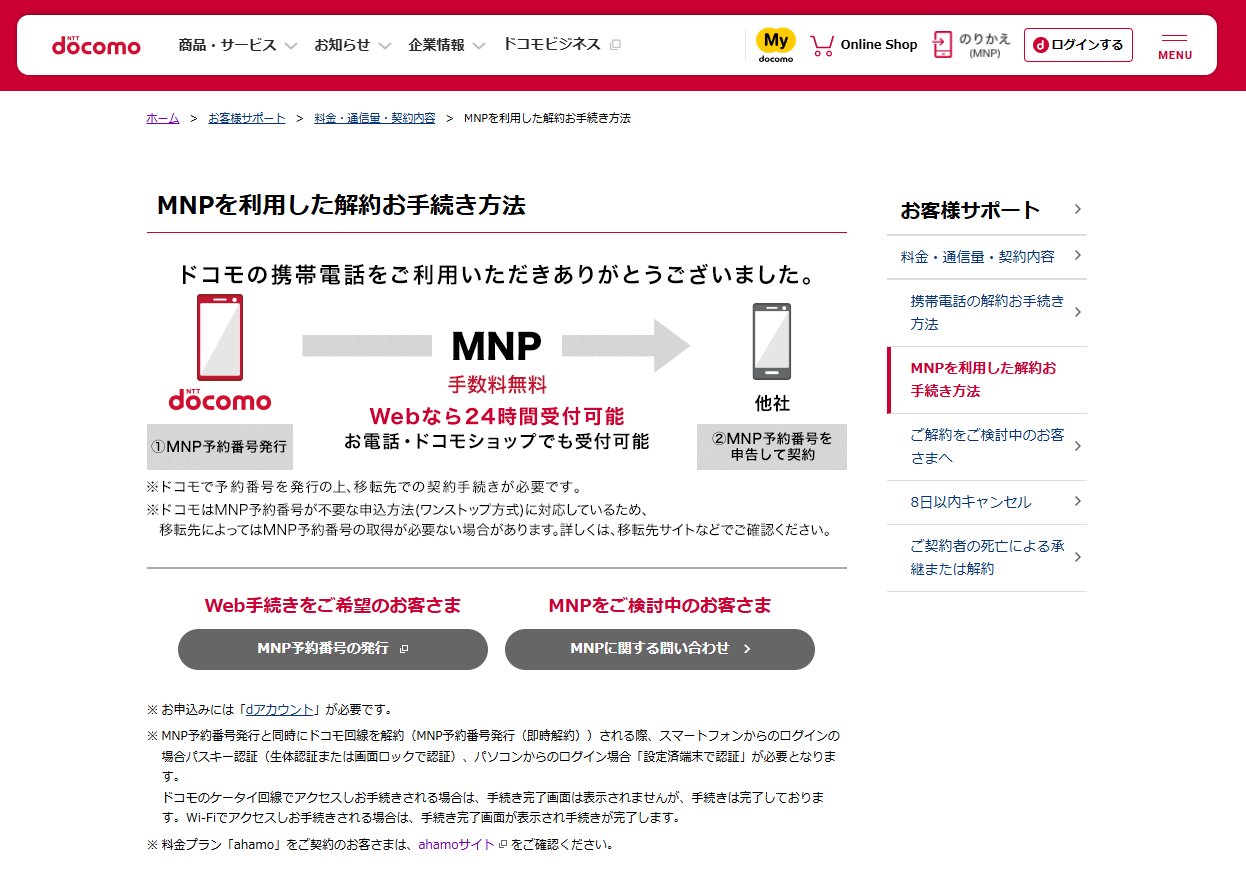This screenshot has height=874, width=1246.
Task: Open ご解約をご検討中のお客さまへ in the sidebar
Action: (987, 447)
